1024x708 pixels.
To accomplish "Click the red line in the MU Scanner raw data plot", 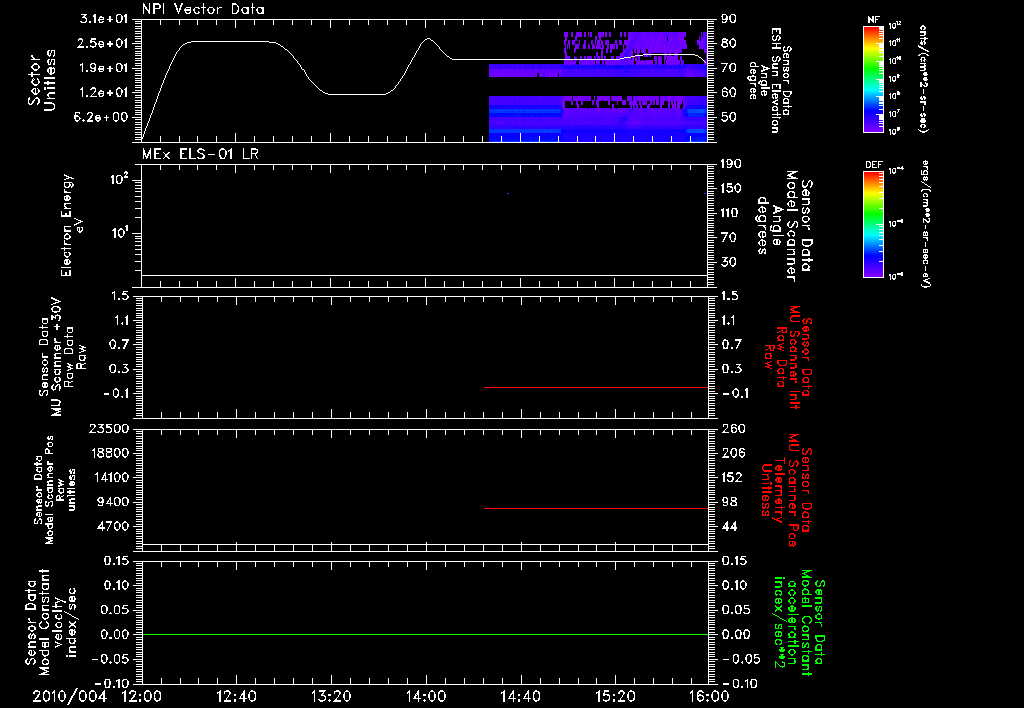I will (x=596, y=387).
